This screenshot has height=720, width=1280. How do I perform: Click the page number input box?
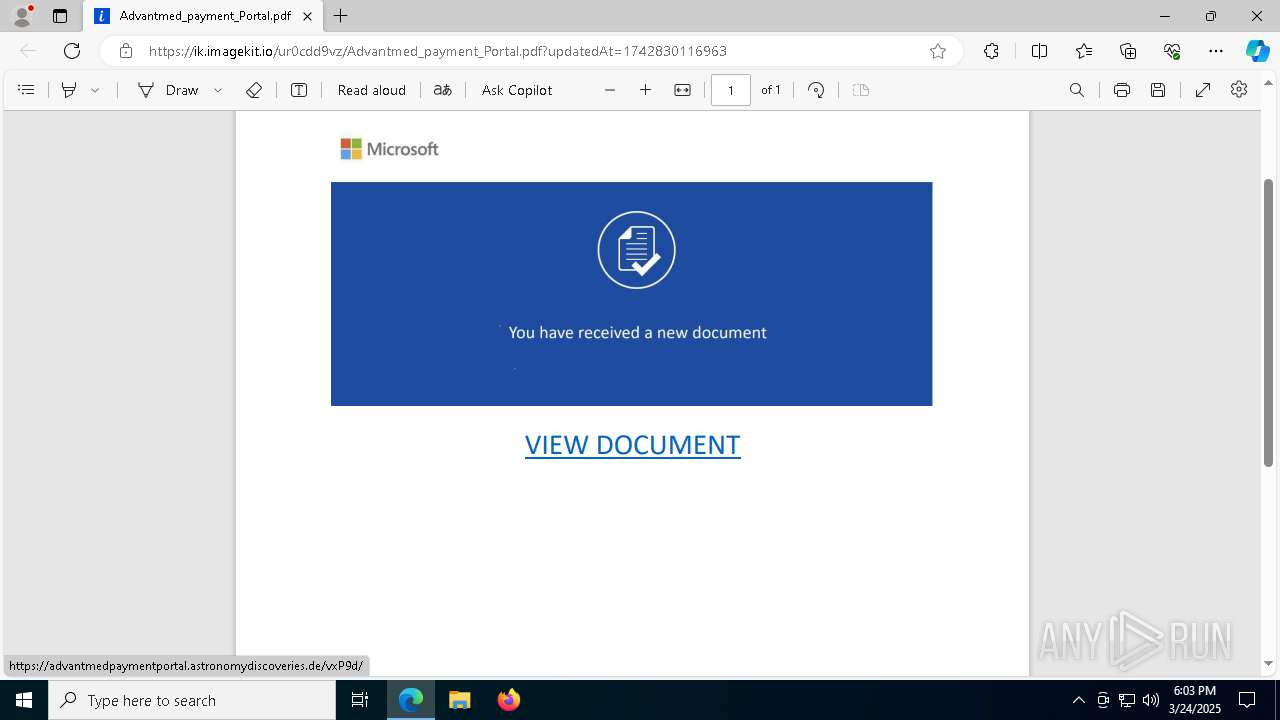731,90
